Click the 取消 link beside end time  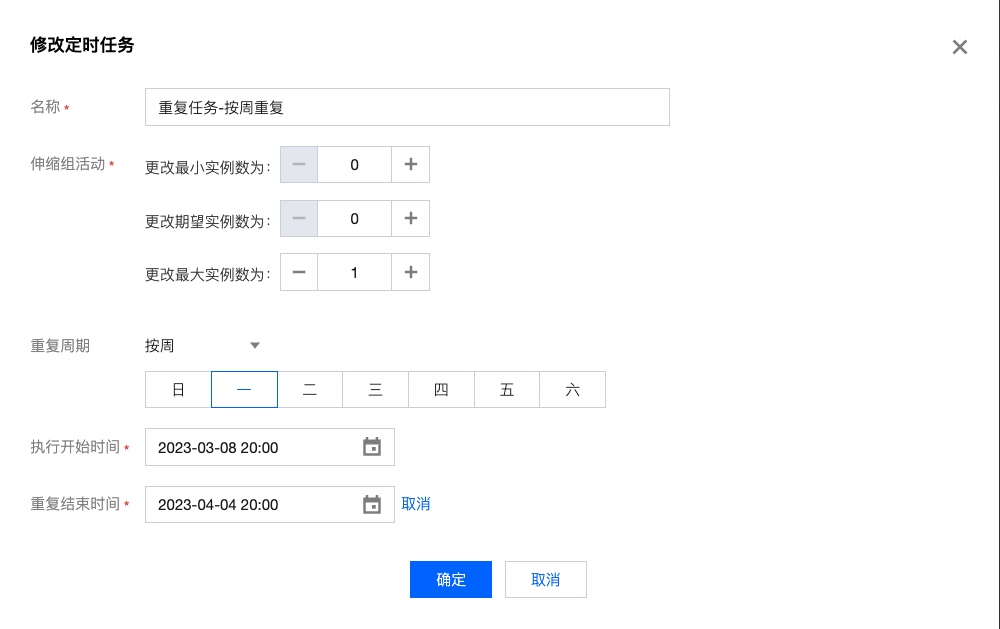tap(416, 504)
